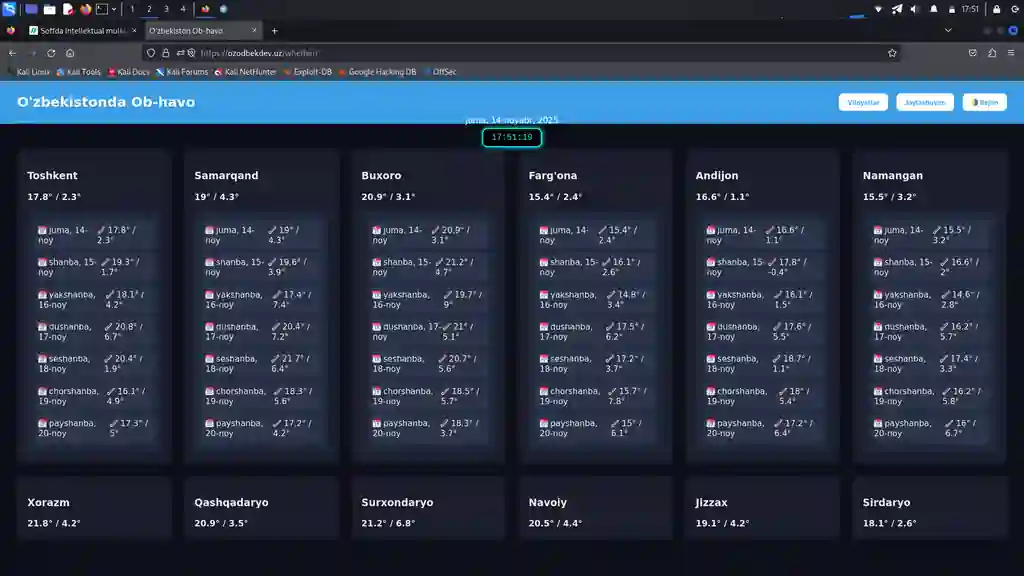Bookmark this page with the star icon
Viewport: 1024px width, 576px height.
[892, 53]
